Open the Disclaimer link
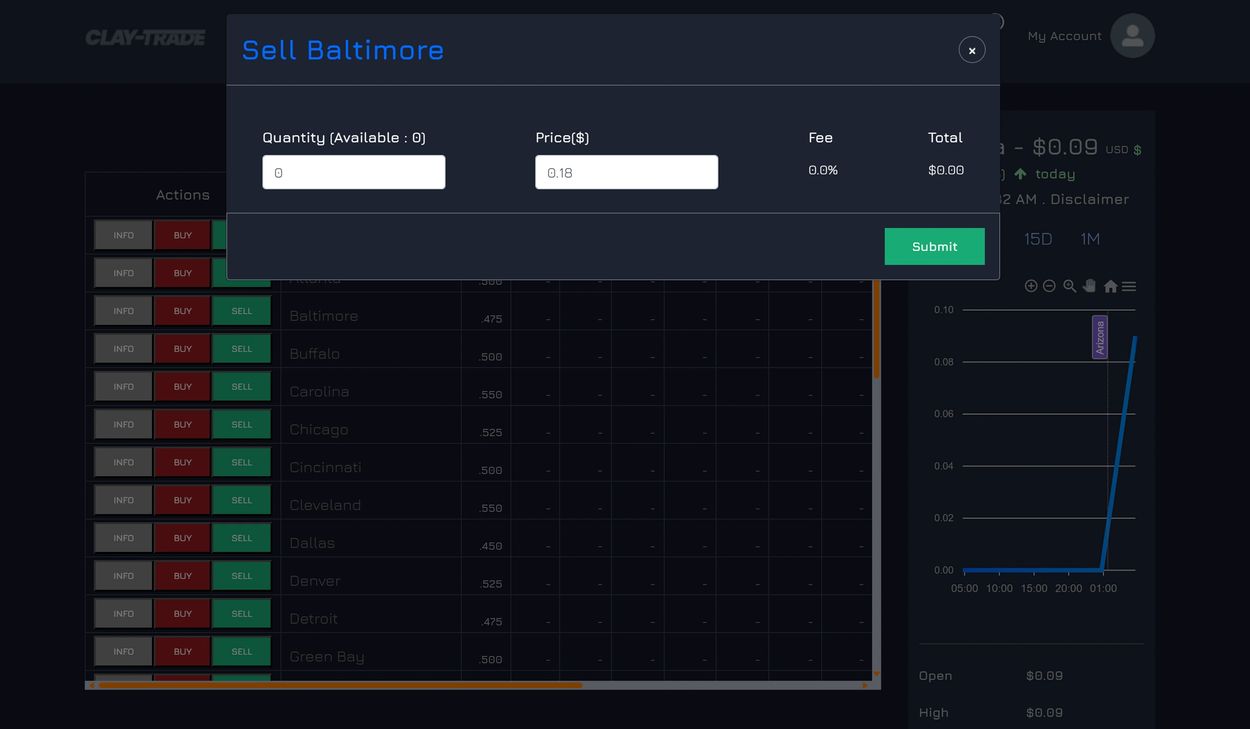Viewport: 1250px width, 729px height. click(x=1089, y=199)
